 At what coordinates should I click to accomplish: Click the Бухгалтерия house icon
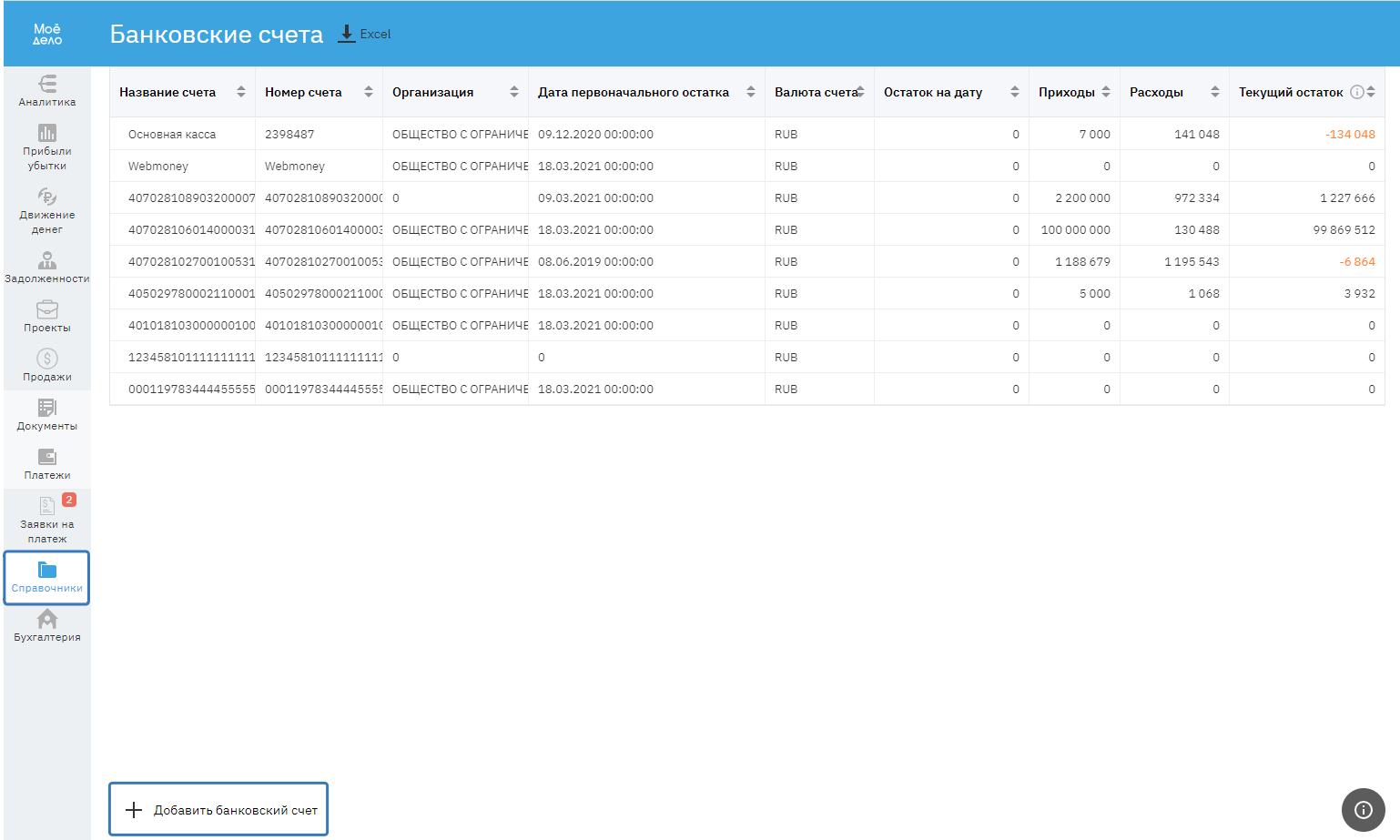point(47,620)
